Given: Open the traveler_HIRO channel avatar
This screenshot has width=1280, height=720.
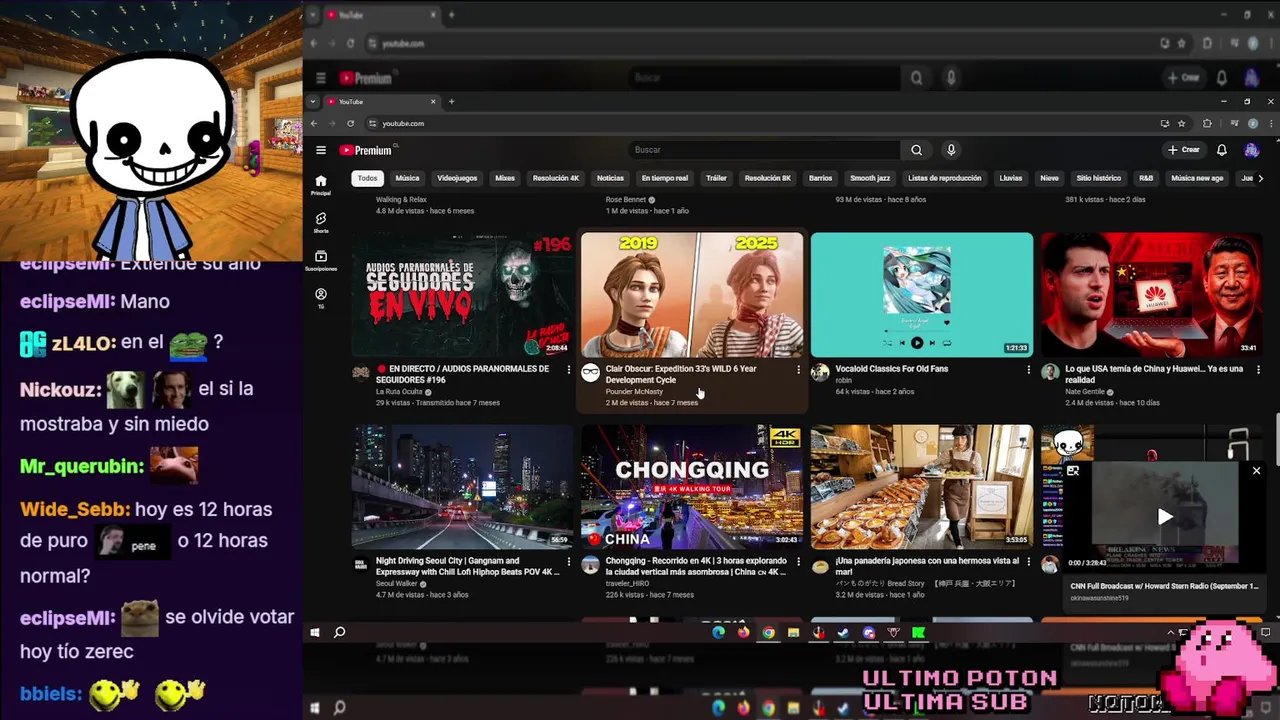Looking at the screenshot, I should pos(590,565).
